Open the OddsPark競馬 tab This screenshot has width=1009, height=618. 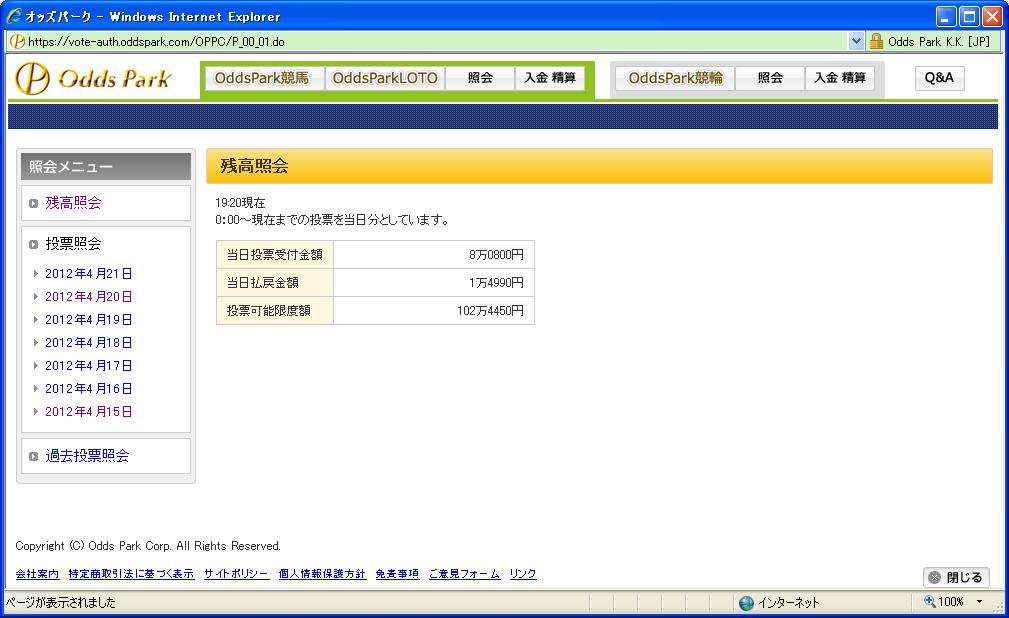tap(264, 78)
